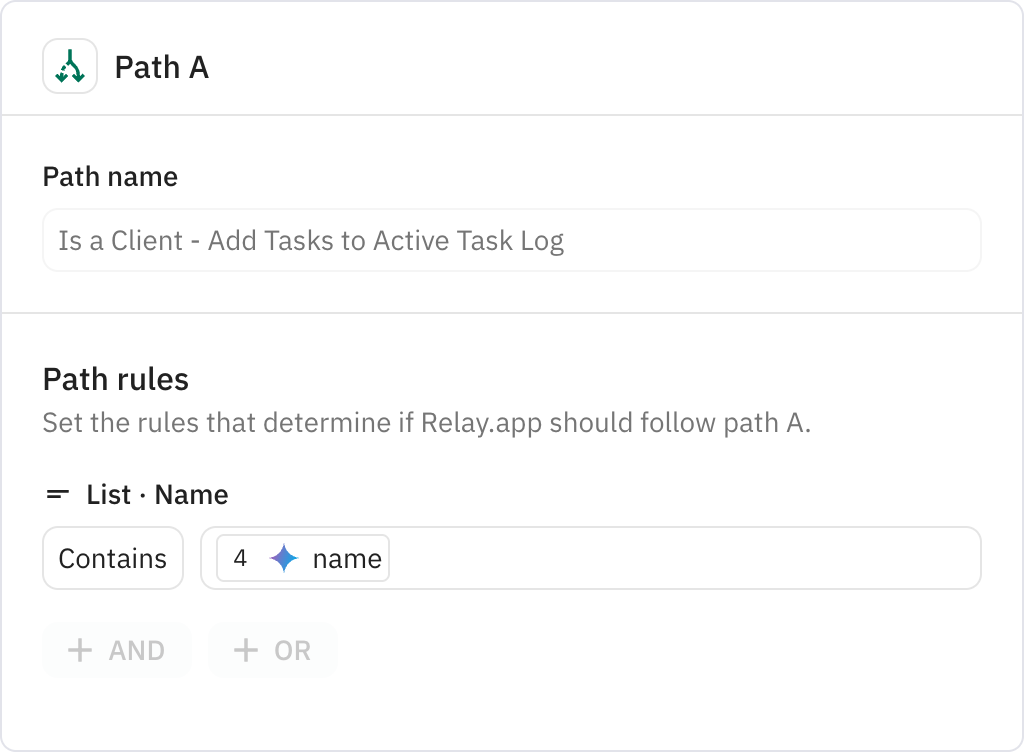This screenshot has width=1024, height=752.
Task: Click the green branching path icon
Action: (x=69, y=67)
